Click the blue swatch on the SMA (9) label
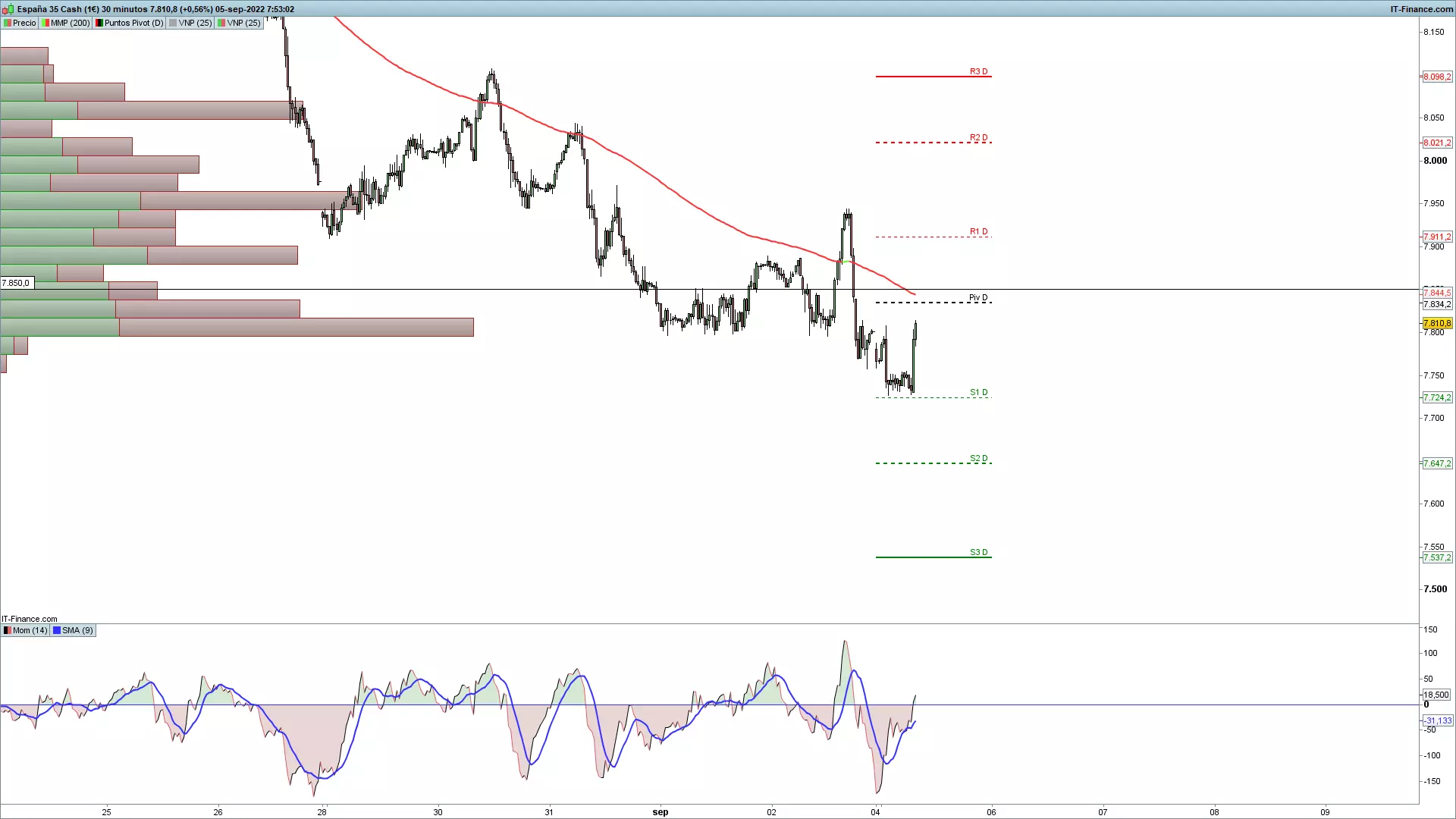The image size is (1456, 819). pos(57,630)
